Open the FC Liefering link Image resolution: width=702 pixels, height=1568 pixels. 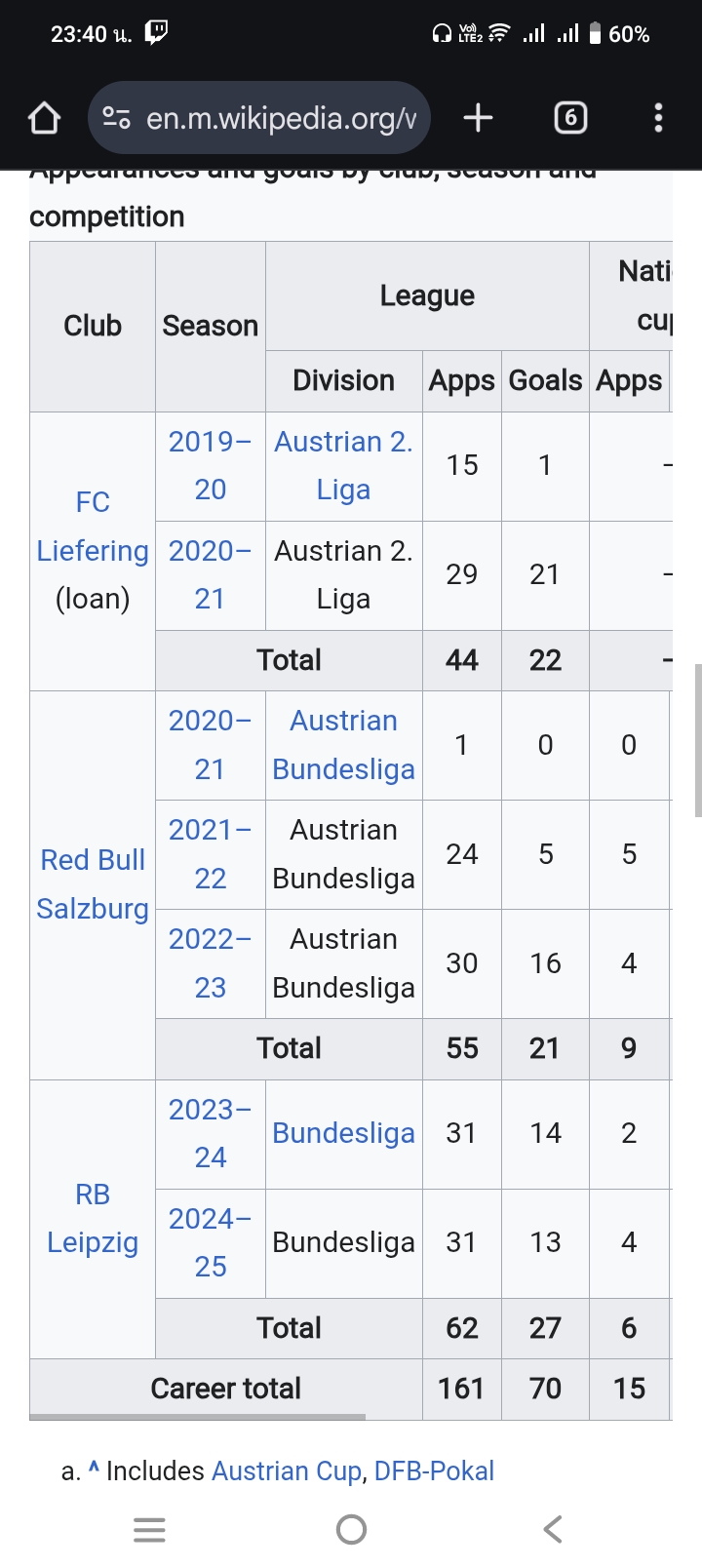93,527
